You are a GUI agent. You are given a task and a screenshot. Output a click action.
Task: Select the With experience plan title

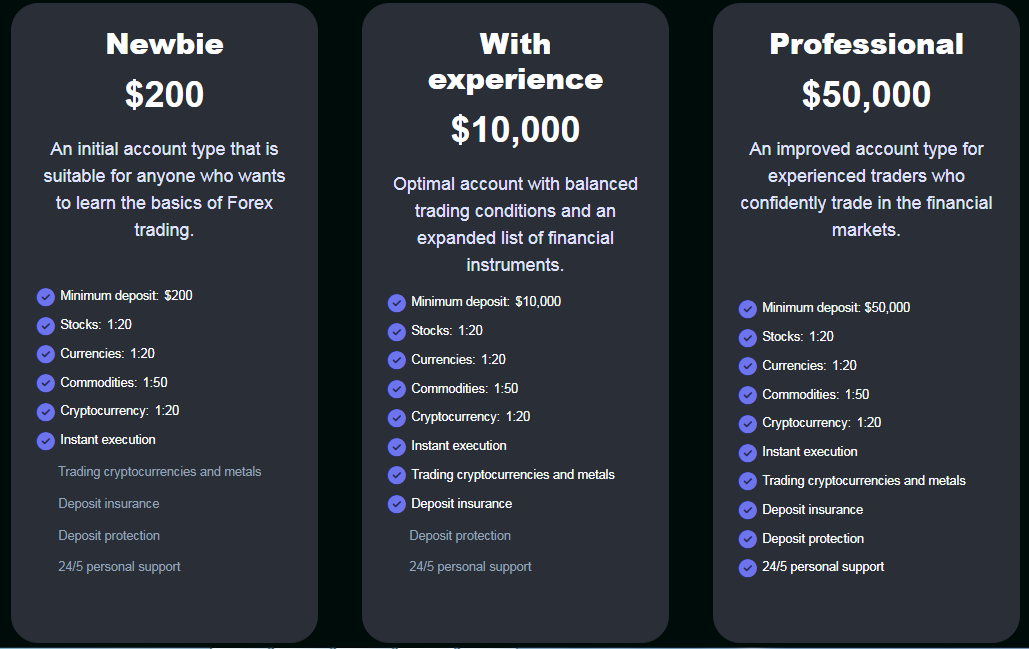[x=515, y=62]
